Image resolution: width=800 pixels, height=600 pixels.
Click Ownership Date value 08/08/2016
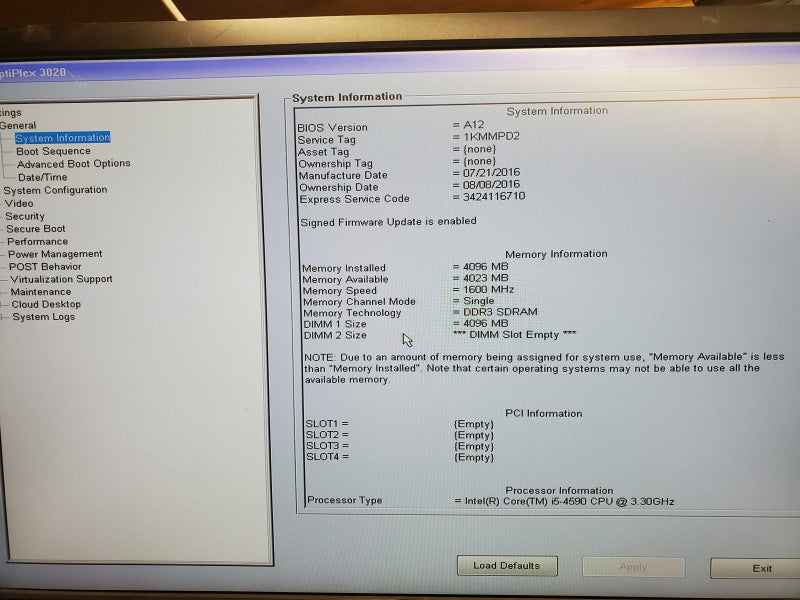(491, 184)
